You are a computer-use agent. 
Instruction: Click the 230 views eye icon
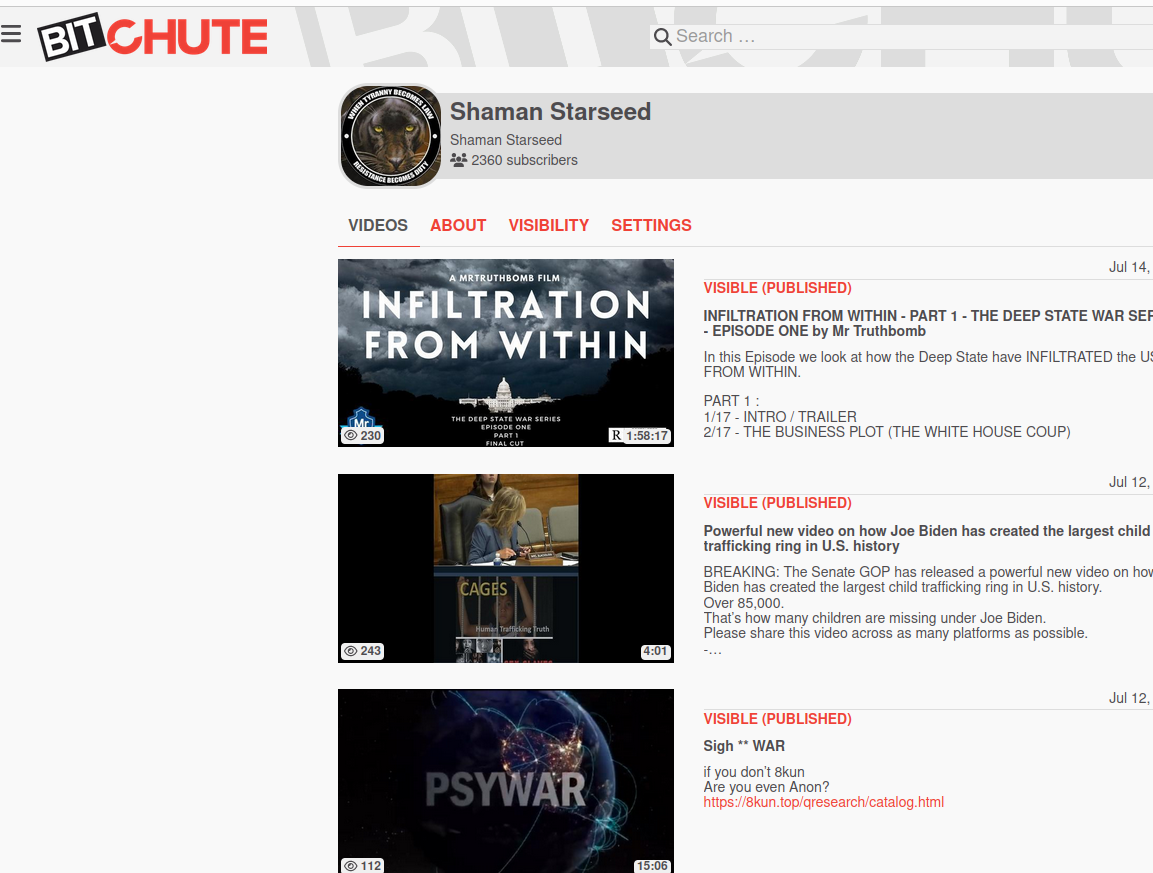pos(351,435)
